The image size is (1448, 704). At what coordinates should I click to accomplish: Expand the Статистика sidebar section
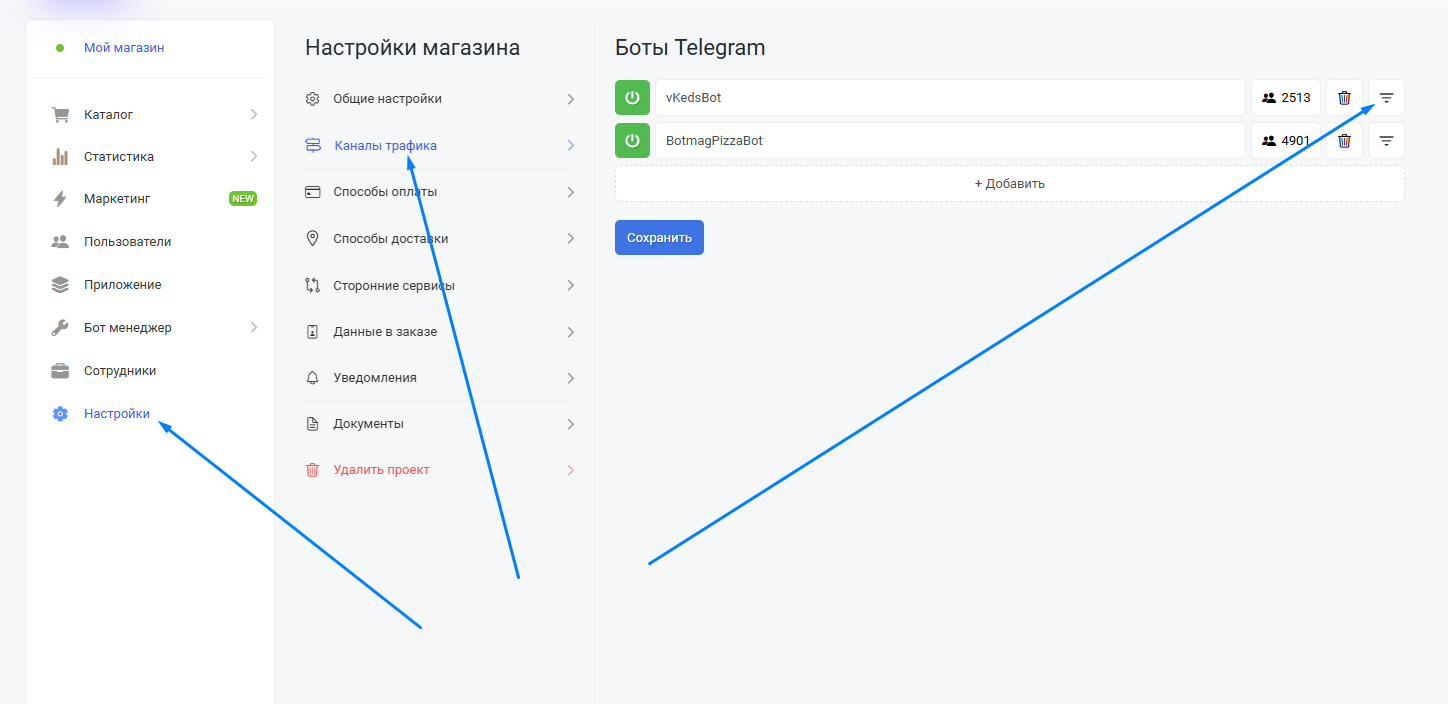(x=254, y=157)
